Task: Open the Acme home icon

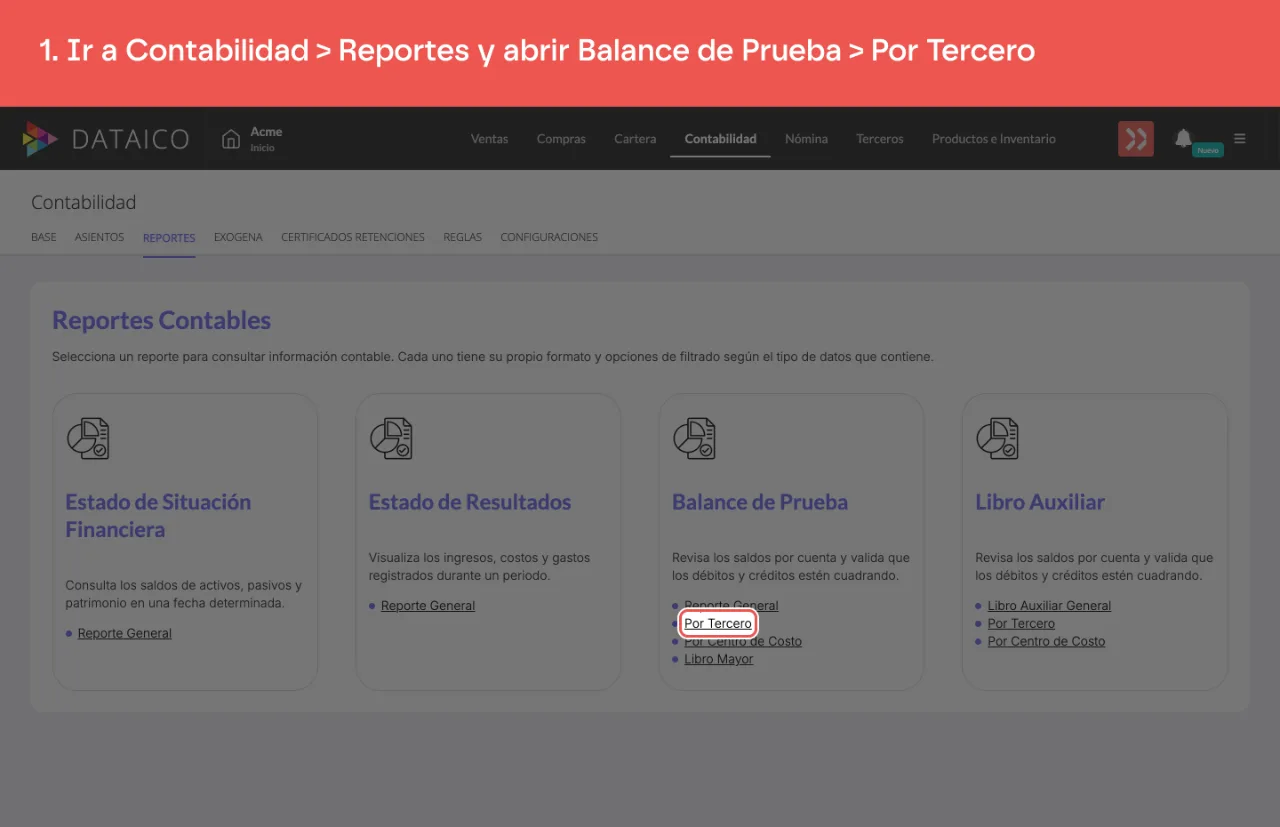Action: pos(231,138)
